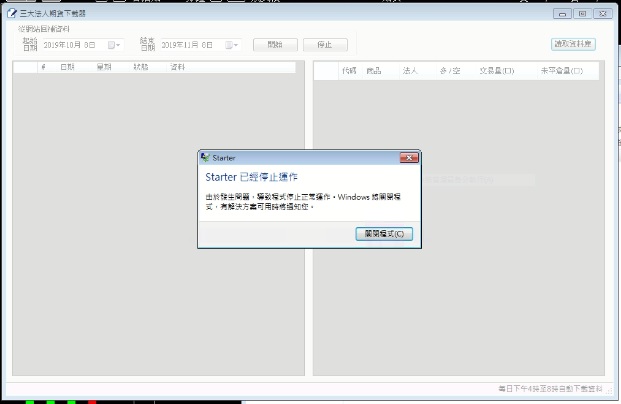Close the Starter error dialog with X
Image resolution: width=621 pixels, height=404 pixels.
(409, 158)
